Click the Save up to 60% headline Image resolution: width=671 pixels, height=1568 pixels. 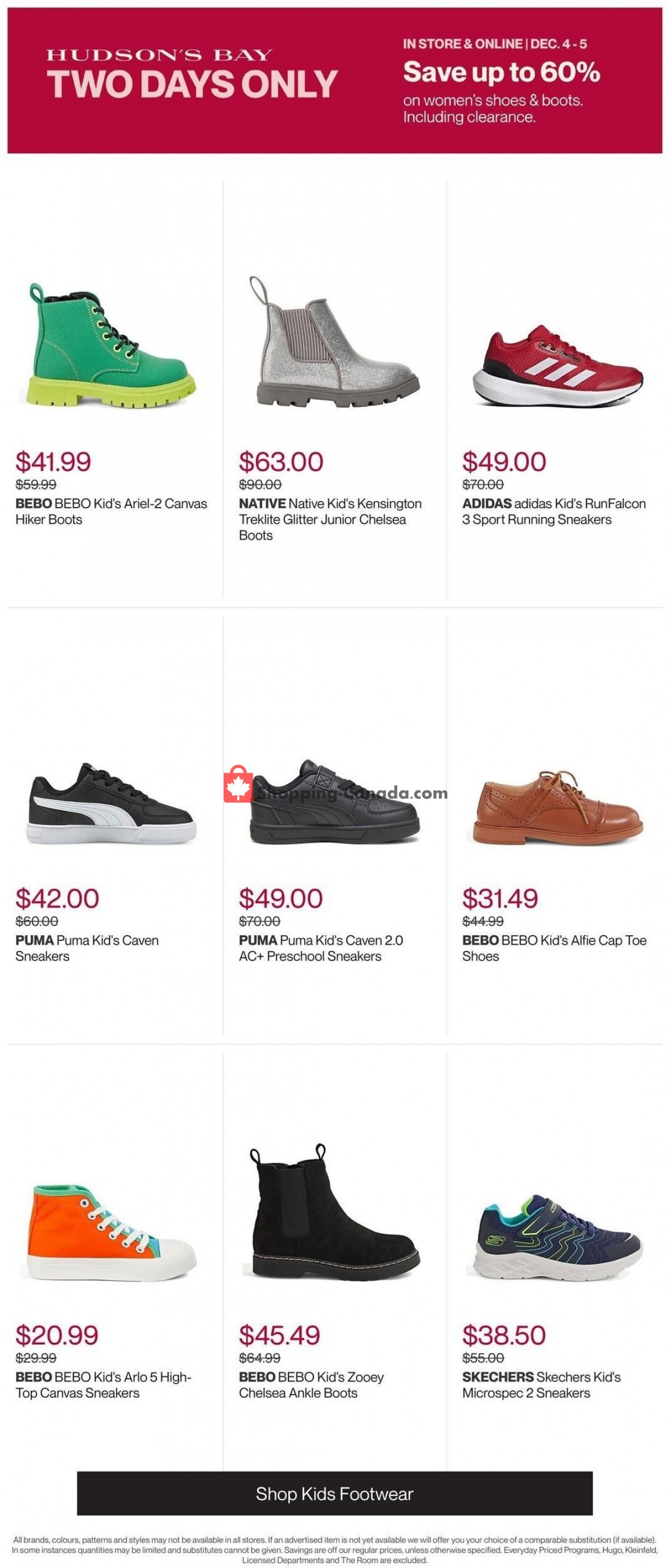tap(501, 72)
